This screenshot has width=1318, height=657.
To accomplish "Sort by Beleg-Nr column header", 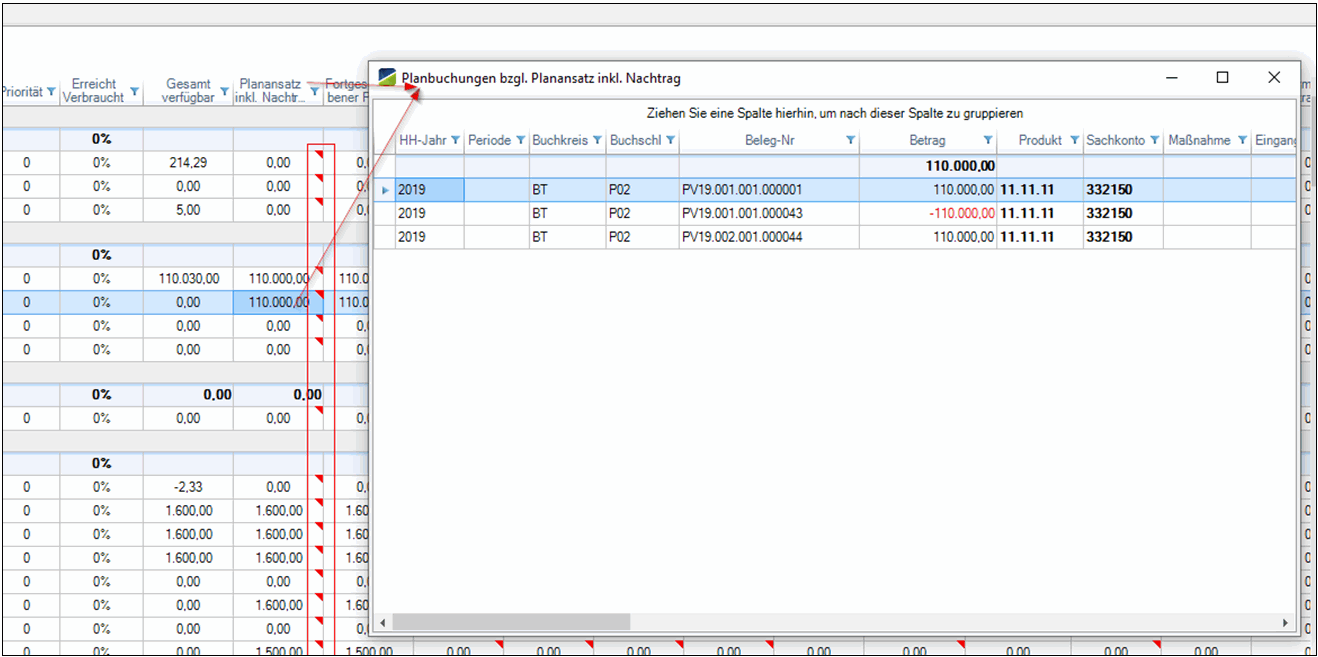I will pyautogui.click(x=768, y=141).
